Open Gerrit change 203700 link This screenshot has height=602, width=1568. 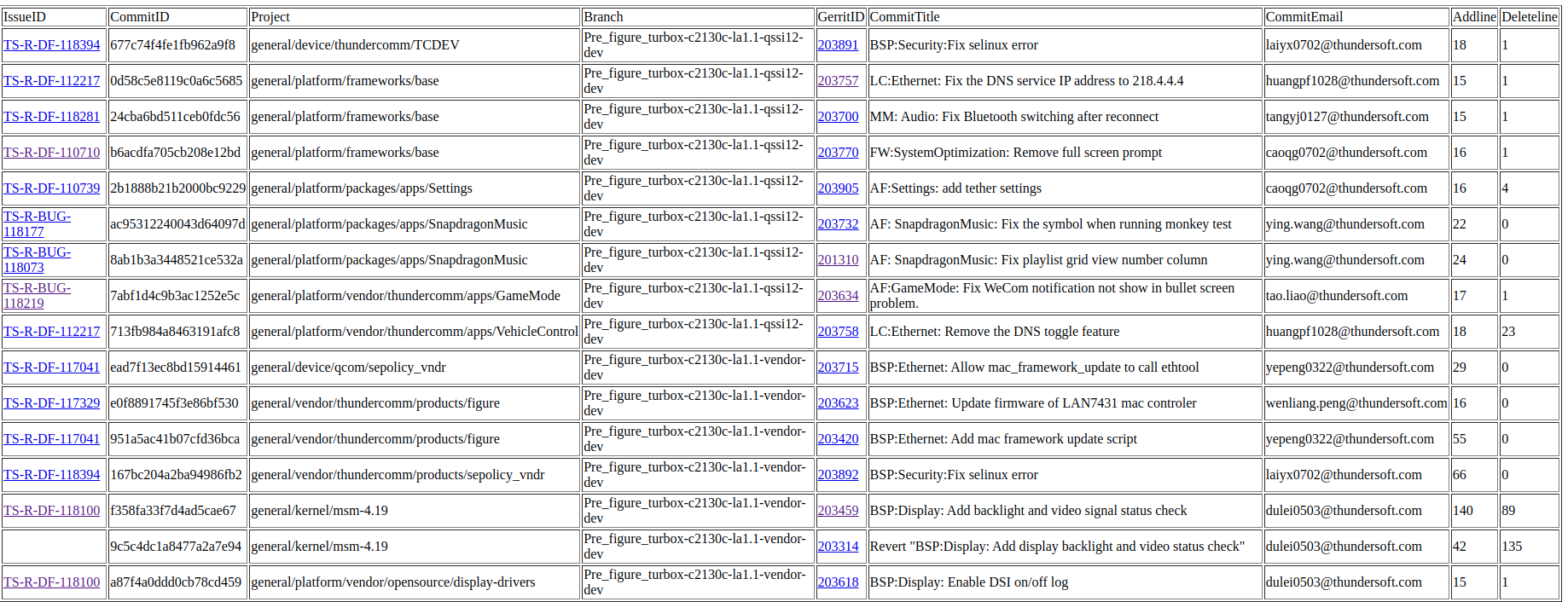click(838, 117)
